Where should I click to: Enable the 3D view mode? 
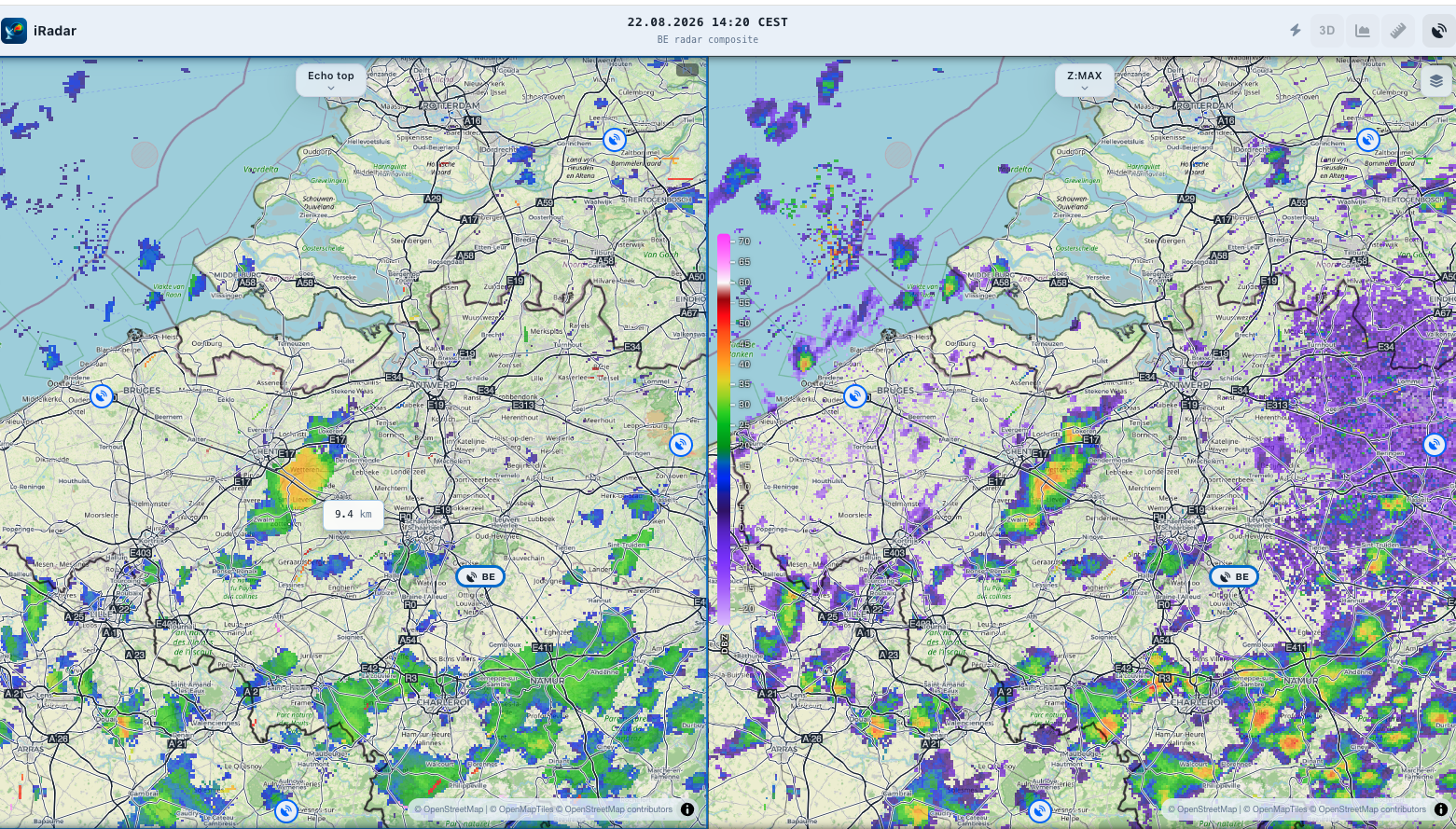pyautogui.click(x=1326, y=31)
